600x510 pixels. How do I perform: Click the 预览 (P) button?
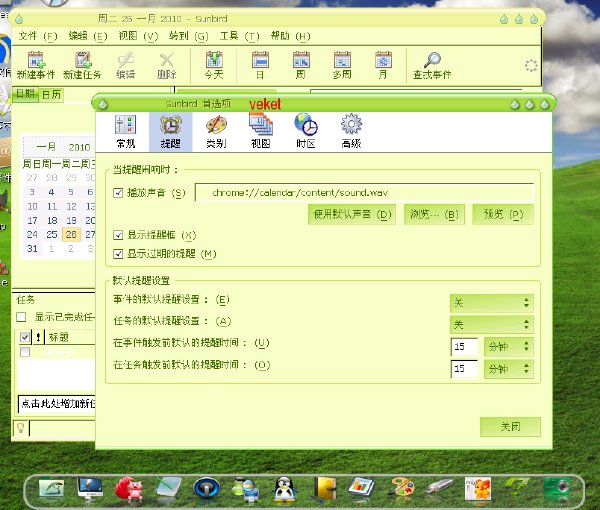pyautogui.click(x=503, y=214)
